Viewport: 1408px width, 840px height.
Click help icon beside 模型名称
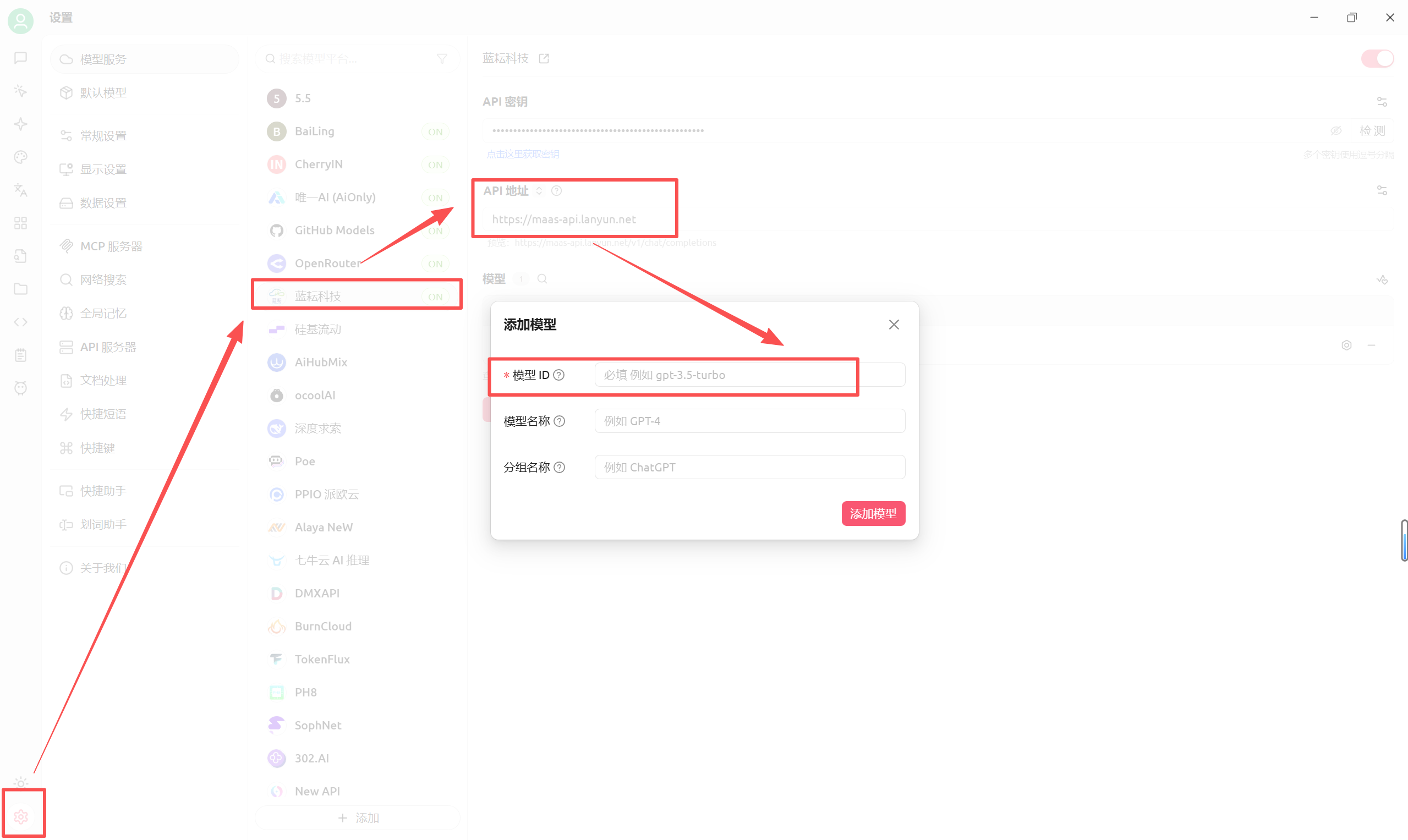(x=560, y=421)
